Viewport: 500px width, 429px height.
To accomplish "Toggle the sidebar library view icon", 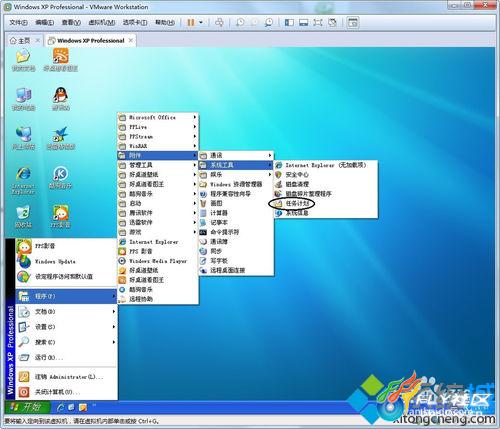I will coord(289,23).
